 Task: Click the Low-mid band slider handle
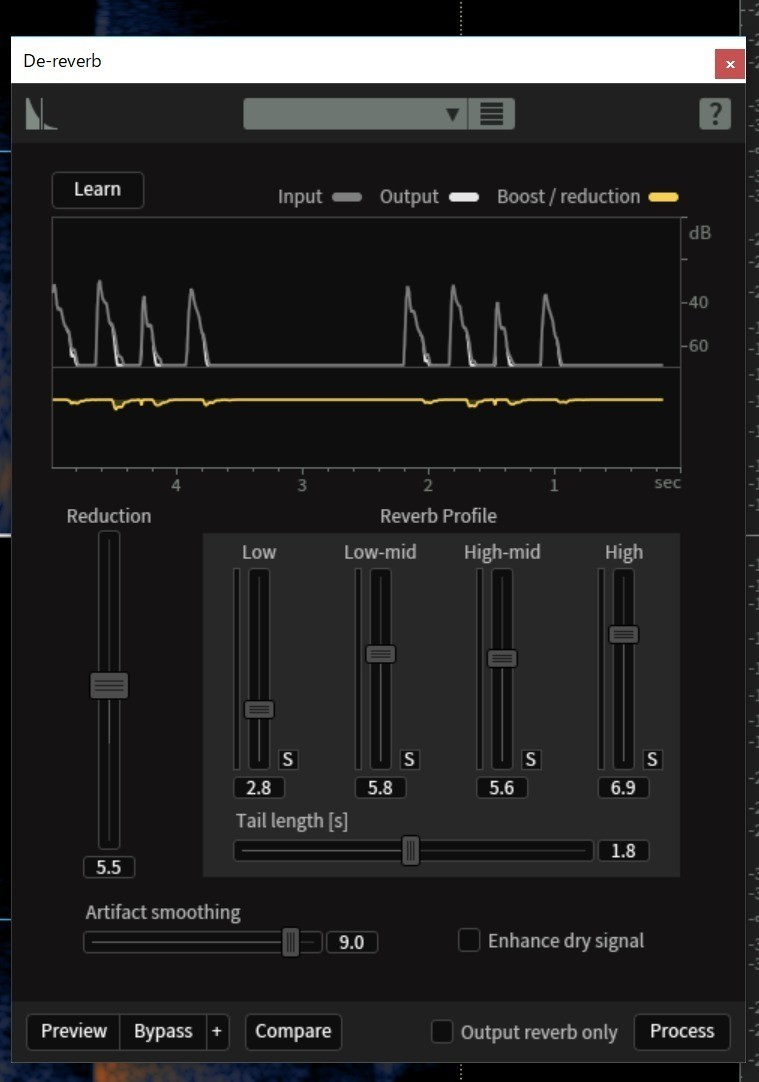(x=381, y=654)
